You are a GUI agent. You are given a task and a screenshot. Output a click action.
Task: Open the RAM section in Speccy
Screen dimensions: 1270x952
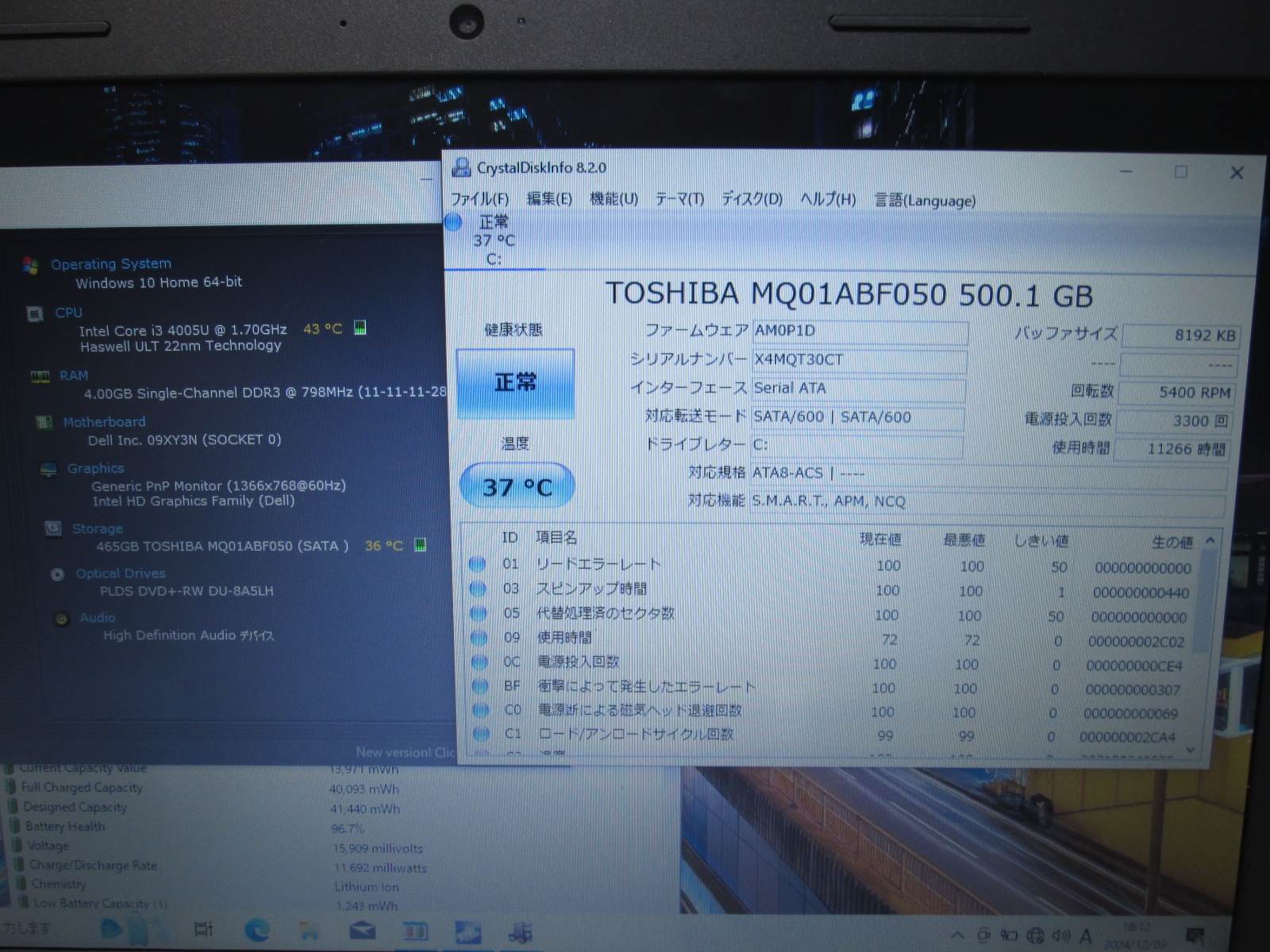tap(74, 375)
